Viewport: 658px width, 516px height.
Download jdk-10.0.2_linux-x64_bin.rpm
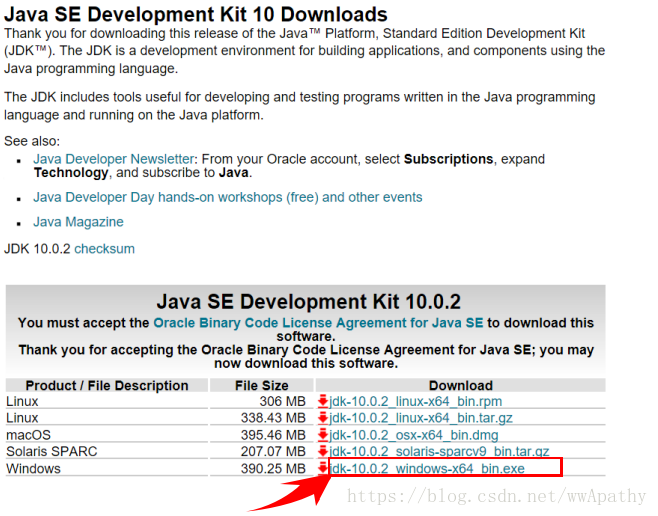coord(415,401)
